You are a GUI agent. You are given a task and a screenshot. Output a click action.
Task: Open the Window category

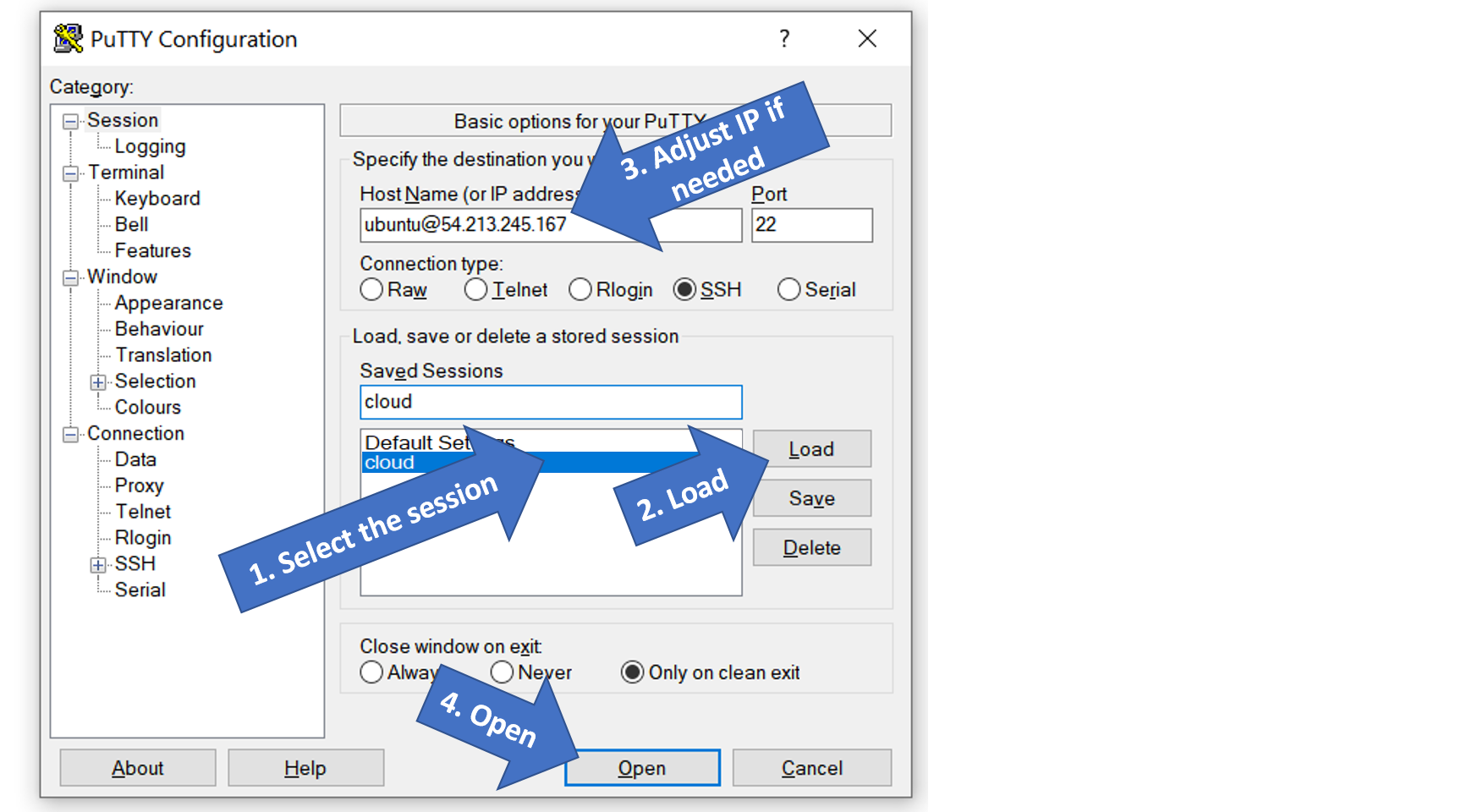pyautogui.click(x=122, y=277)
